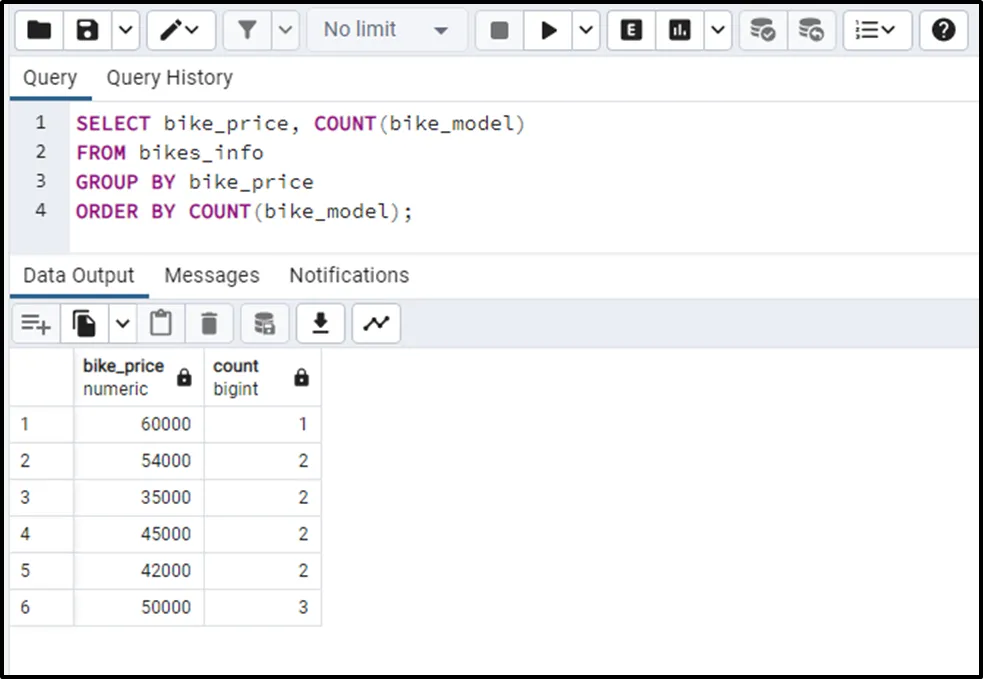Switch to the Query History tab

pos(169,78)
